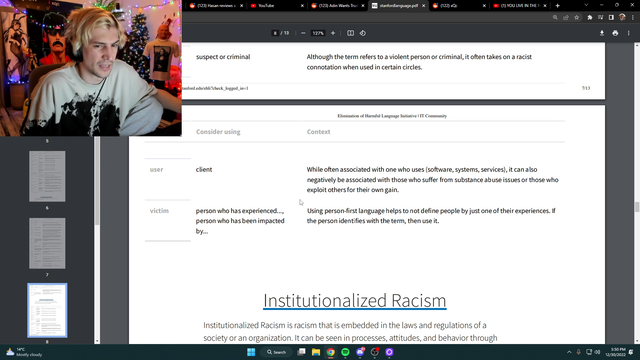
Task: Download the PDF file
Action: coord(602,33)
